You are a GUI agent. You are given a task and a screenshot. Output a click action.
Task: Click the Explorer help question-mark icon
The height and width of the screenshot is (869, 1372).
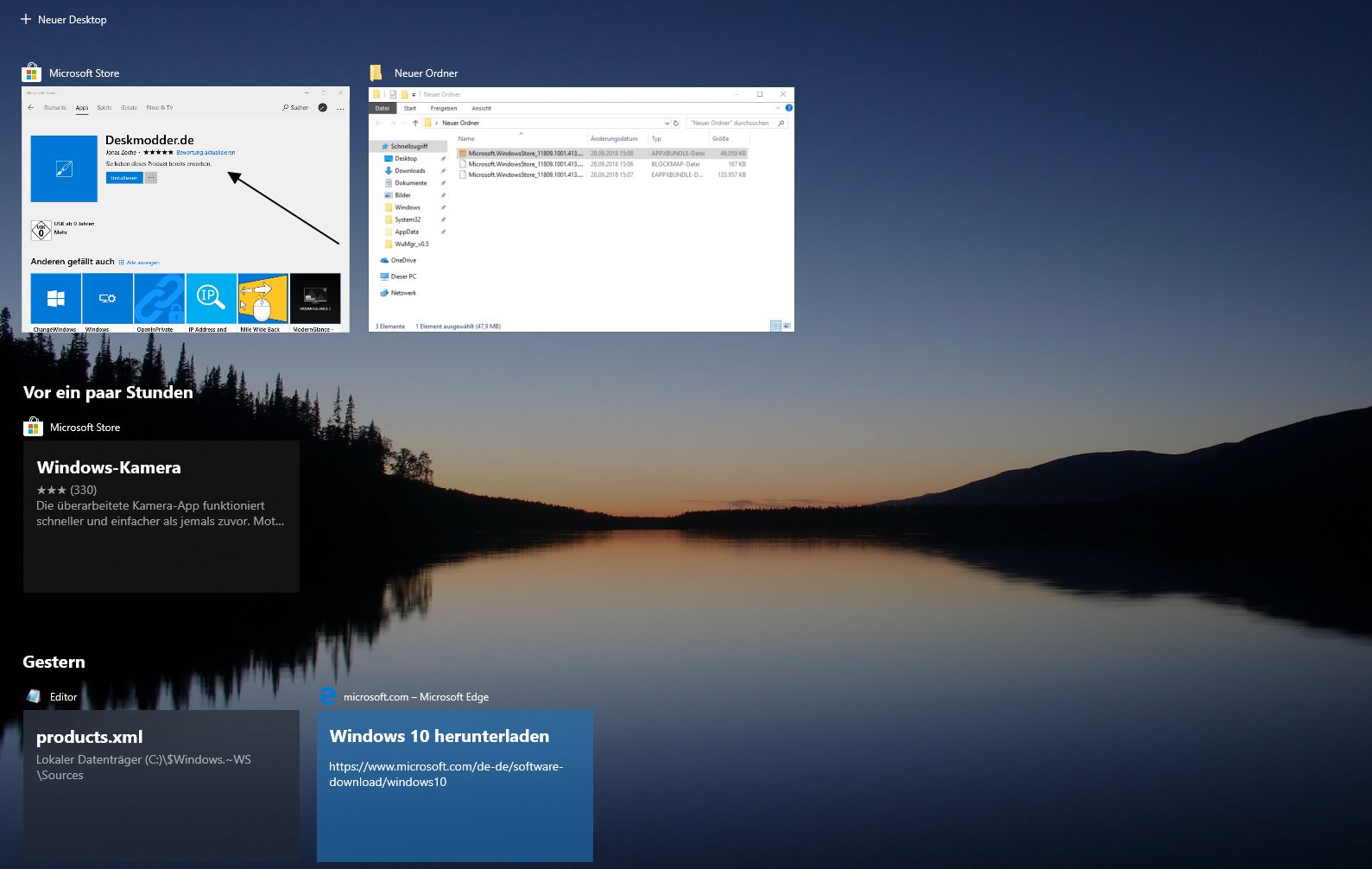tap(788, 108)
